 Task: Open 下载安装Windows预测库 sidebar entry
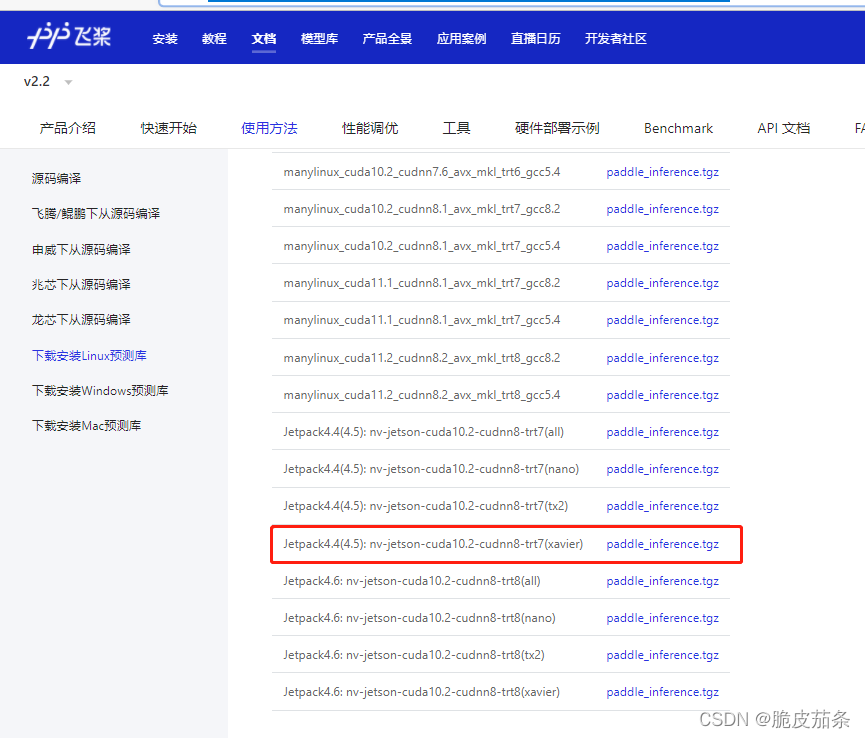click(100, 391)
